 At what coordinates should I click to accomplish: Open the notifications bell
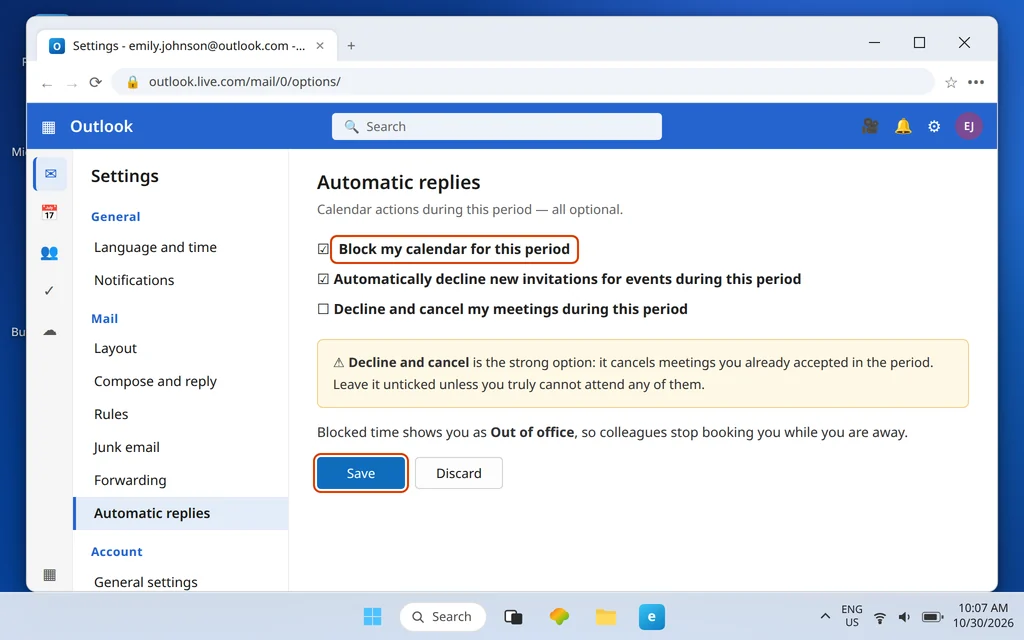(x=903, y=126)
